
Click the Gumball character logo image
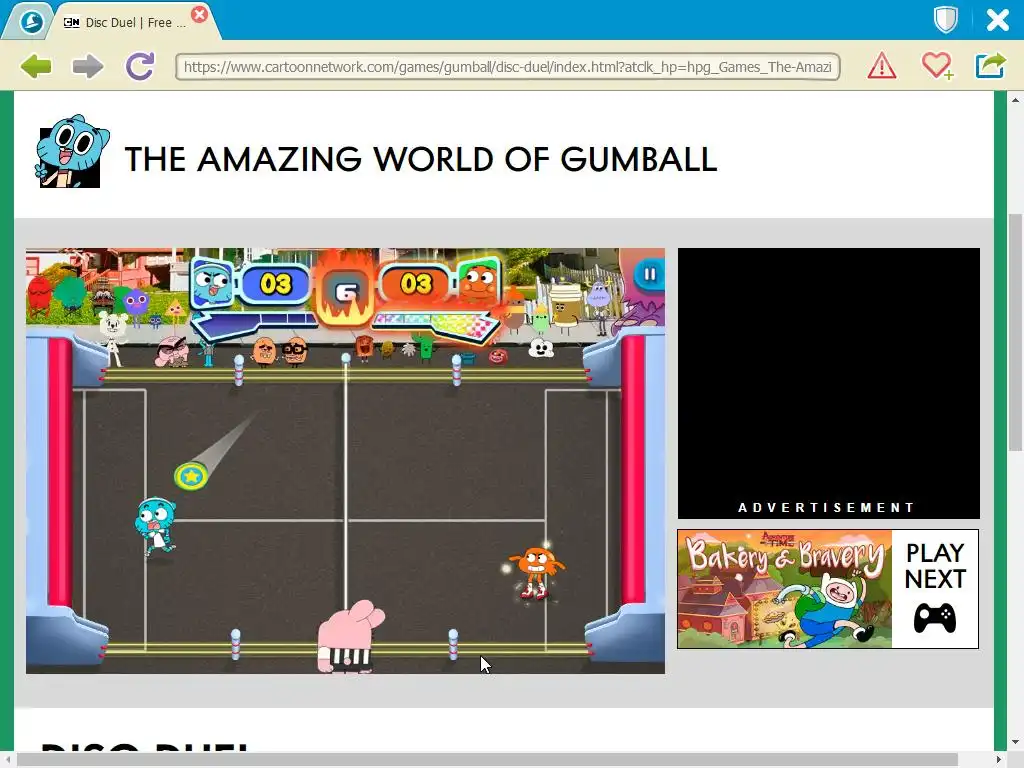(x=70, y=152)
